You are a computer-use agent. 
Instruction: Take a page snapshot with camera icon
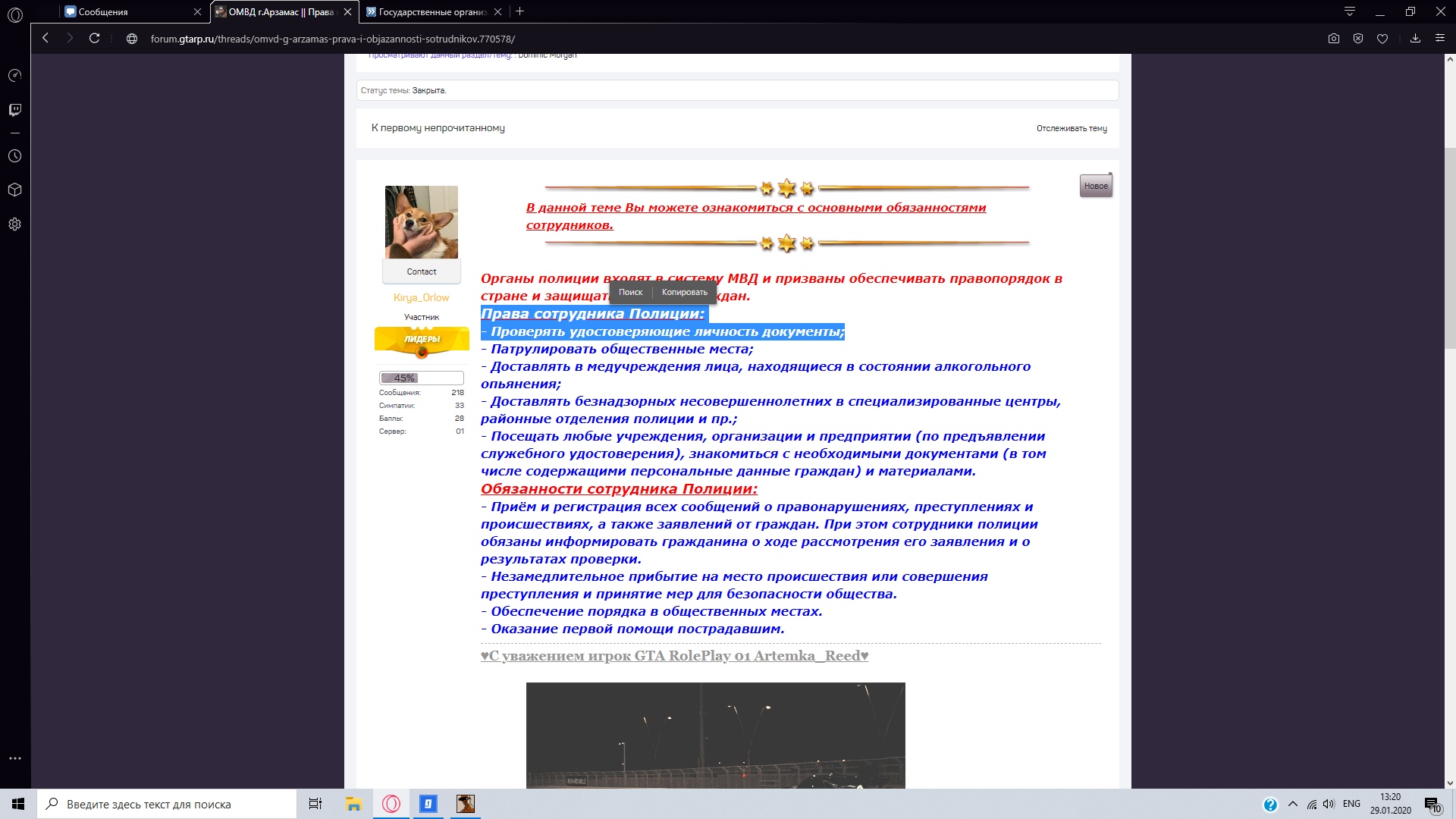[1334, 39]
